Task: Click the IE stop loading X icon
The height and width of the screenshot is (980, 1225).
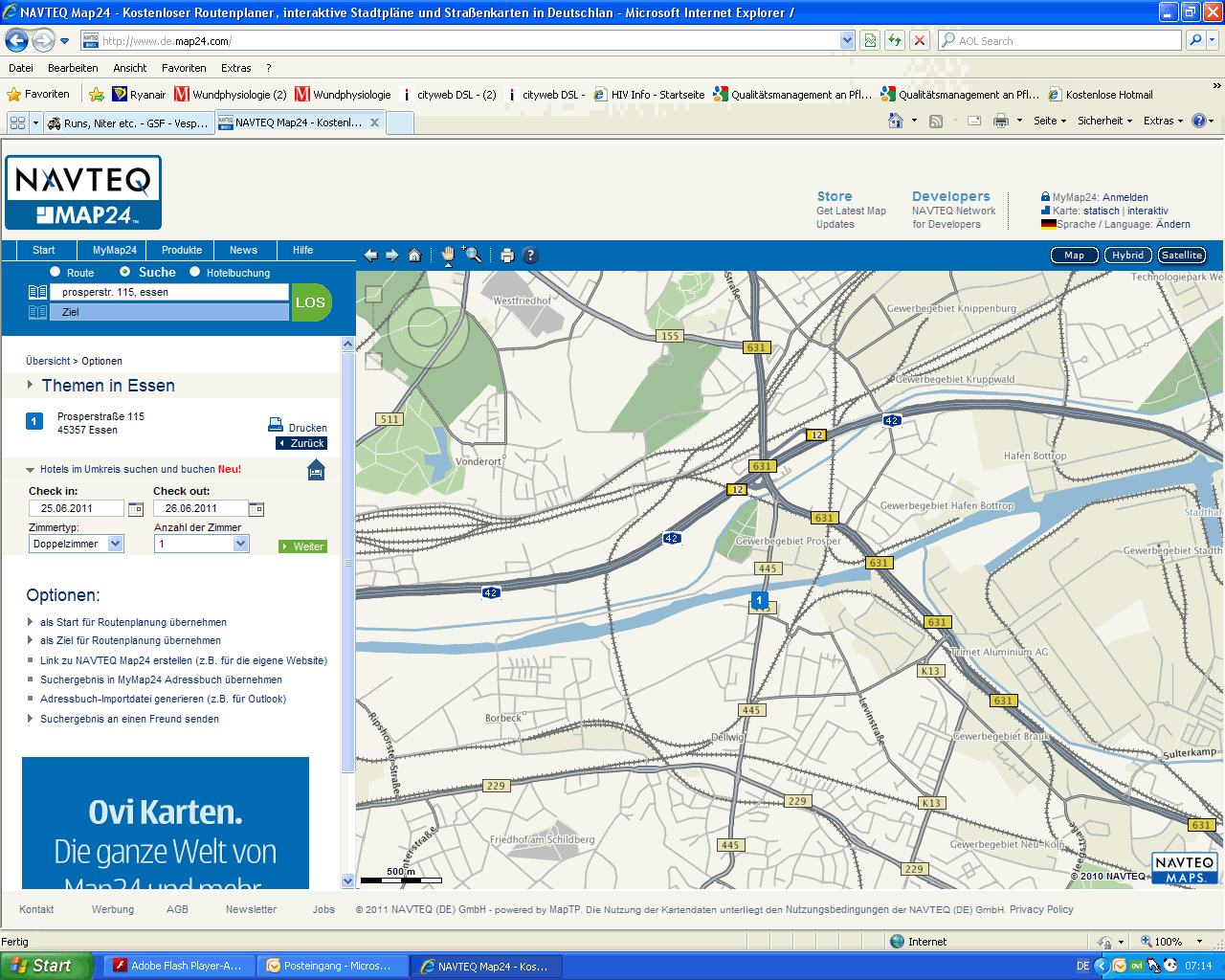Action: [920, 40]
